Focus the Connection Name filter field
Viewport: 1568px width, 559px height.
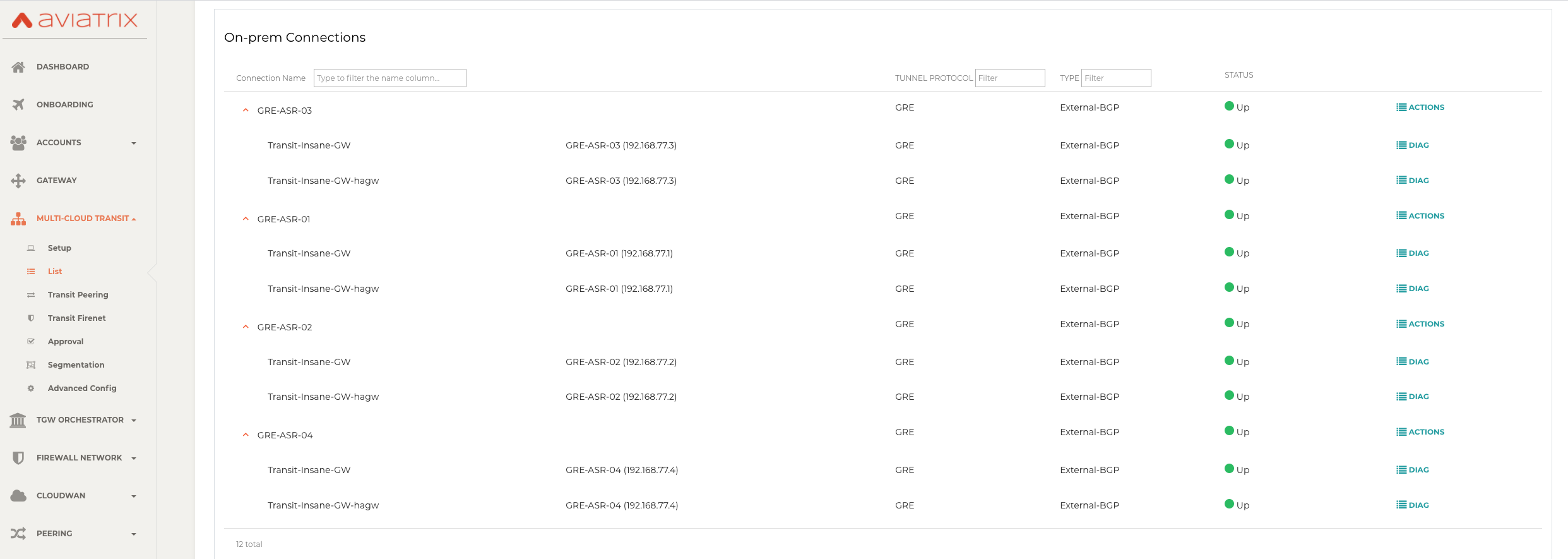point(389,78)
